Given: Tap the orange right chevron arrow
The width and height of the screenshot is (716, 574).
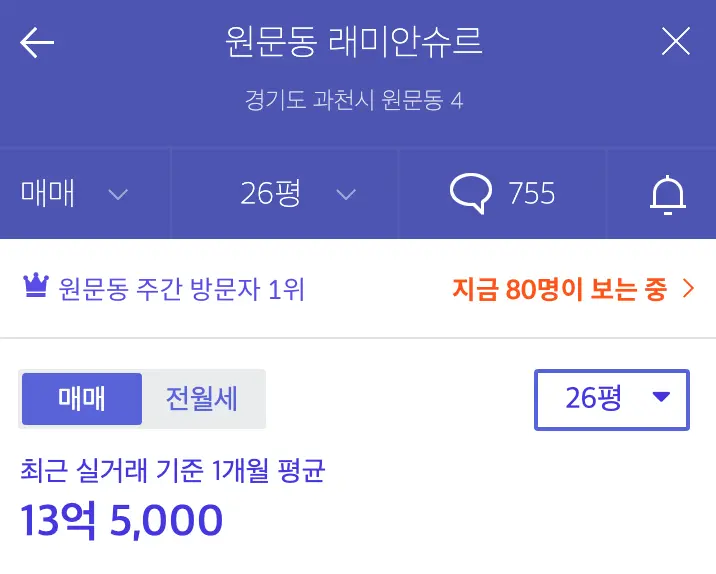Looking at the screenshot, I should [x=688, y=289].
